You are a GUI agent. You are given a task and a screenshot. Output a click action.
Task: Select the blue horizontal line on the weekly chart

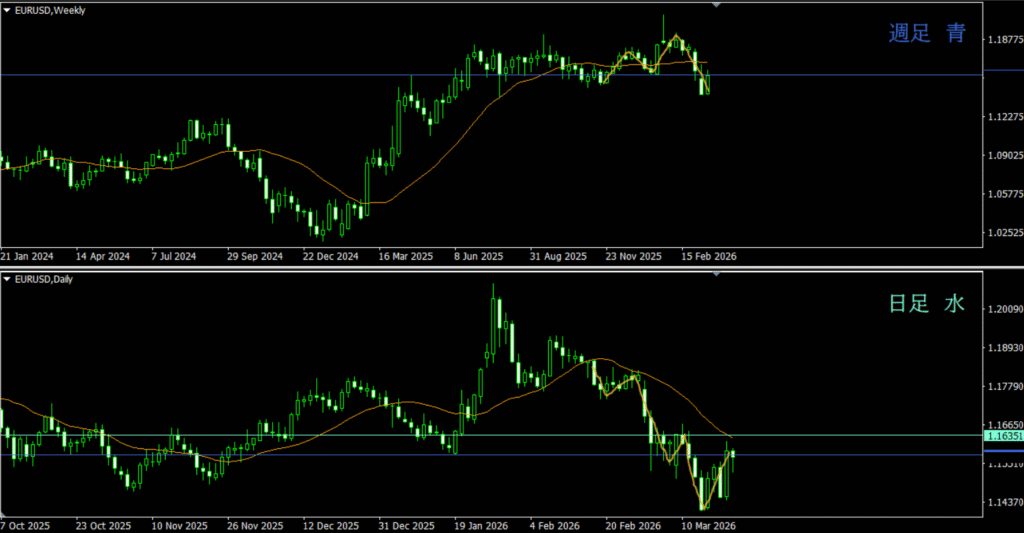(300, 75)
